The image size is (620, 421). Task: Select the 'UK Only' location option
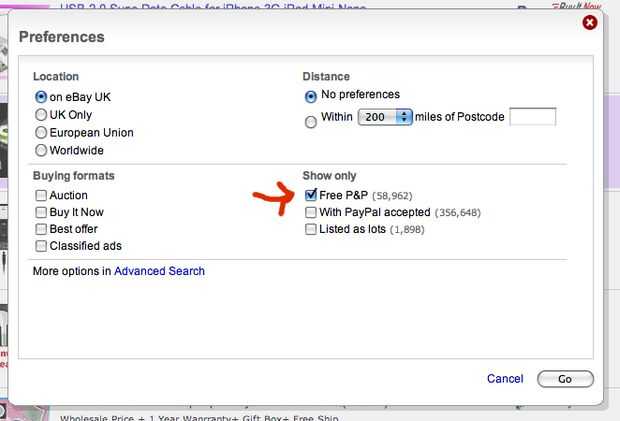(x=41, y=115)
